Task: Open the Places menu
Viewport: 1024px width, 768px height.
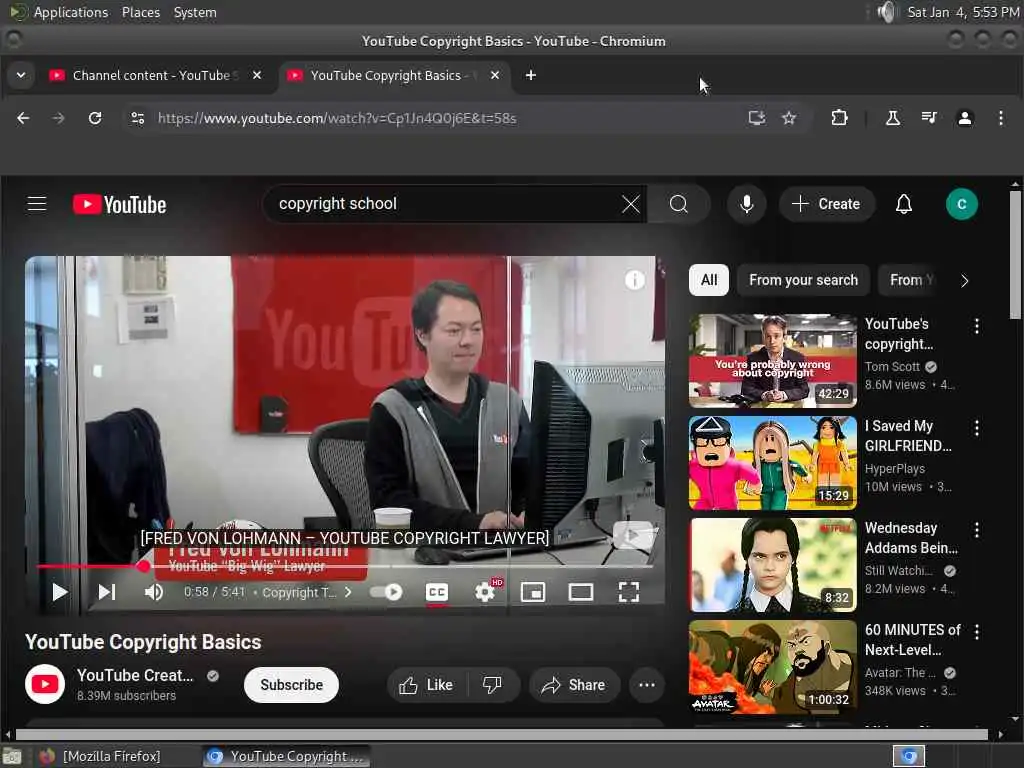Action: [141, 12]
